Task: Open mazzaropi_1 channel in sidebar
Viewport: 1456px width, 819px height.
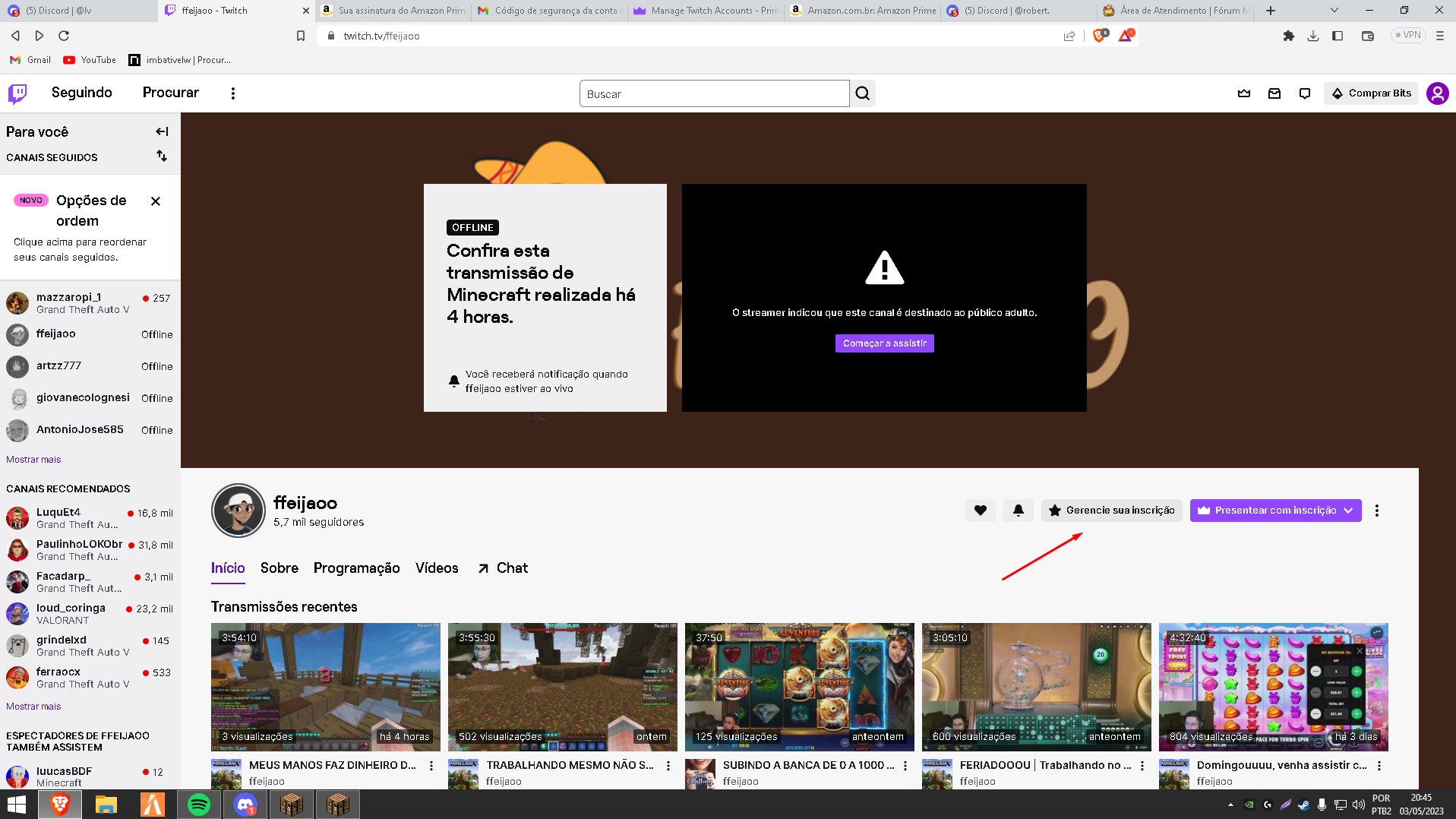Action: tap(90, 303)
